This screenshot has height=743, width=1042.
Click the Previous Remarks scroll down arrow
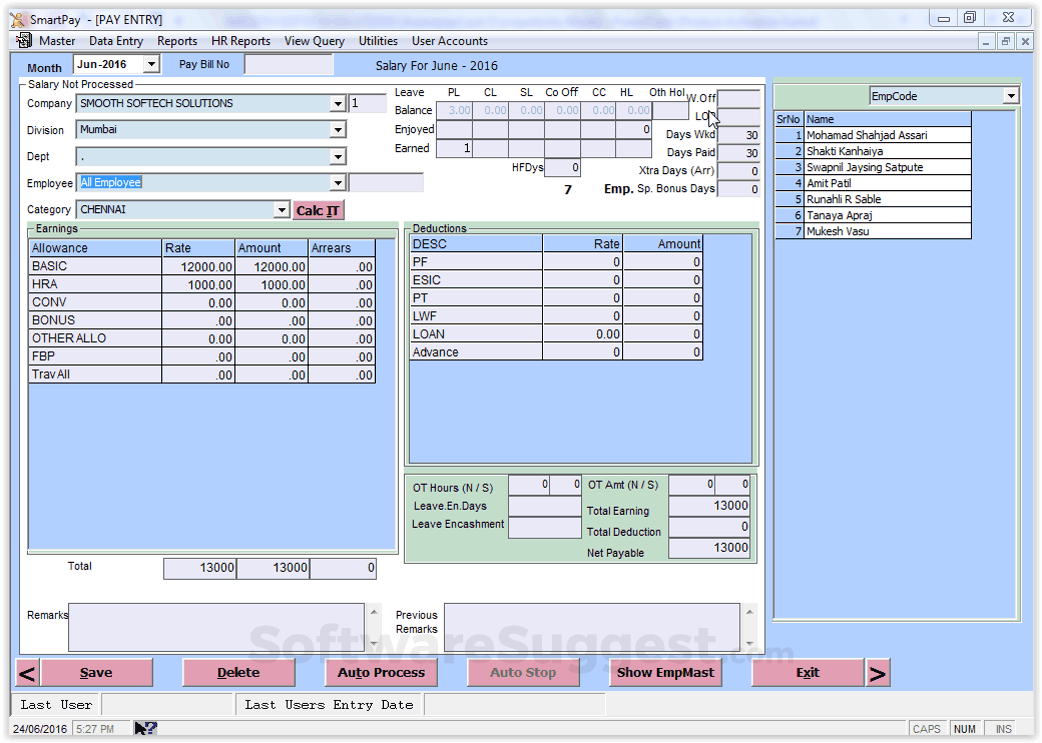(x=750, y=643)
